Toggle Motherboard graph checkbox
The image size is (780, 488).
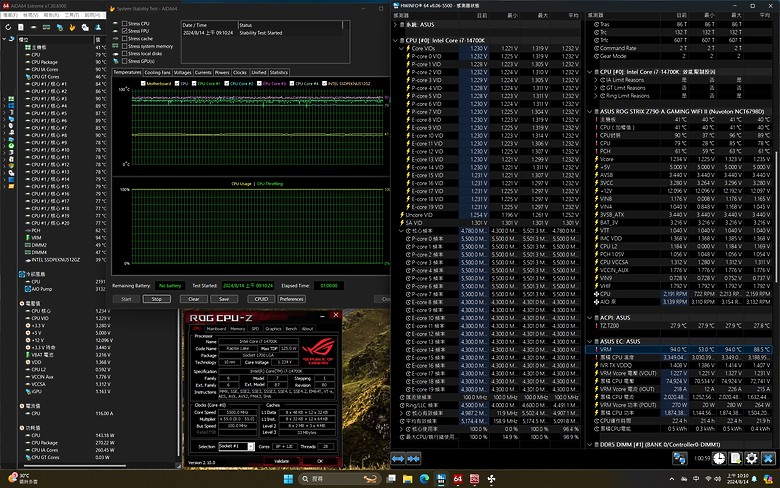(x=143, y=84)
